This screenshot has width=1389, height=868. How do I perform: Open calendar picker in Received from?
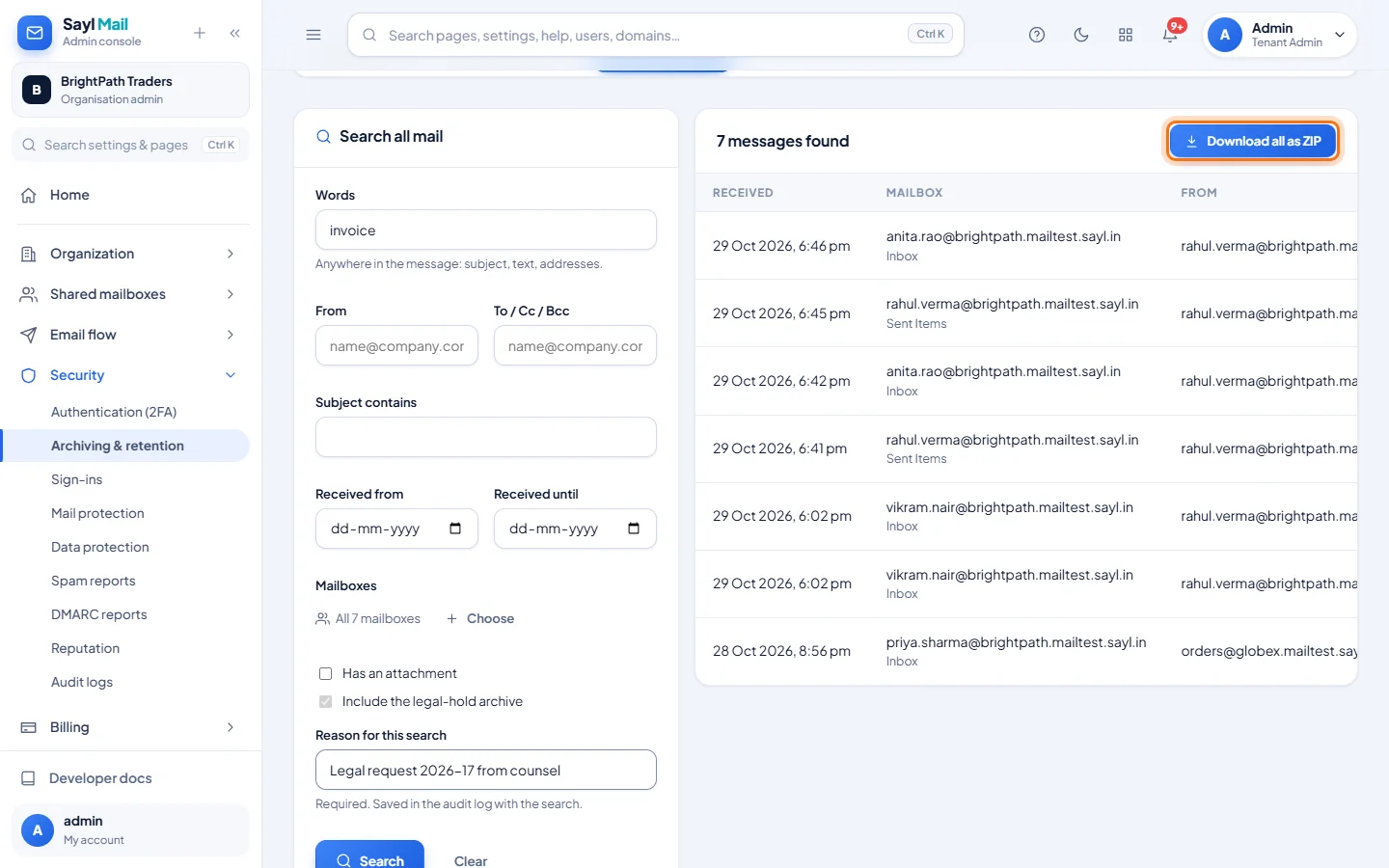(x=455, y=529)
